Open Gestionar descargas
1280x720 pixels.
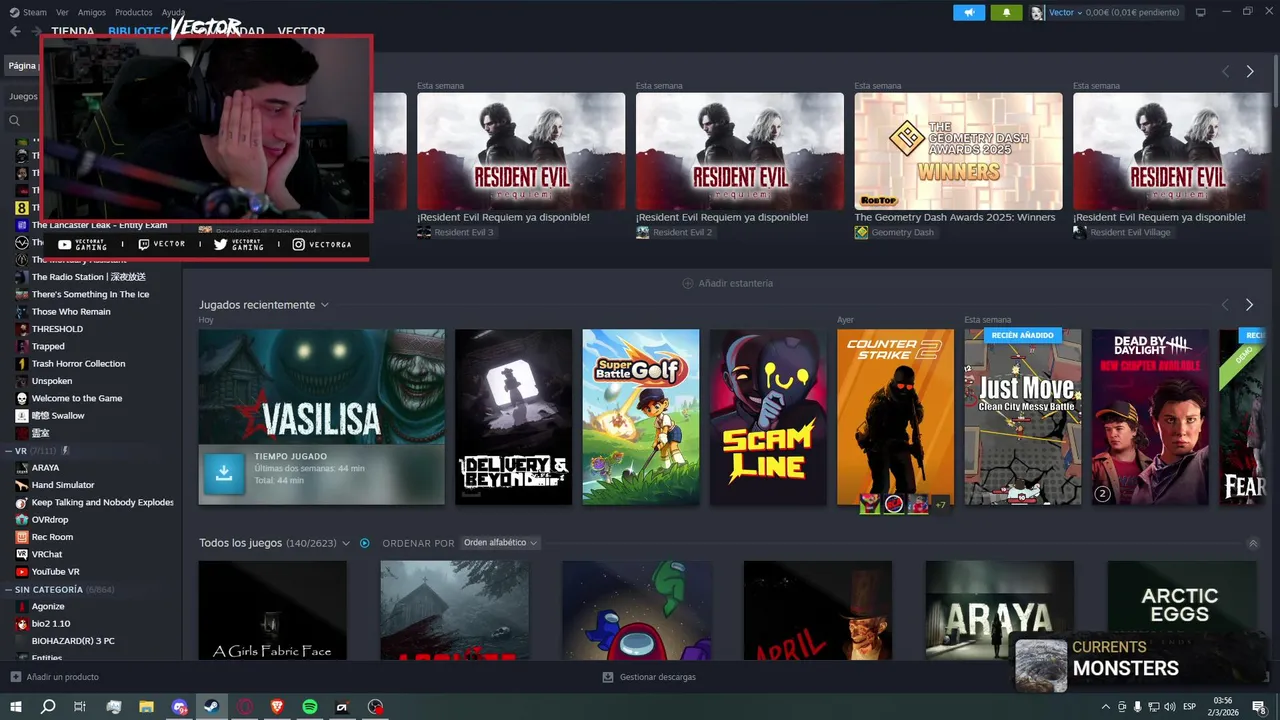pyautogui.click(x=649, y=677)
